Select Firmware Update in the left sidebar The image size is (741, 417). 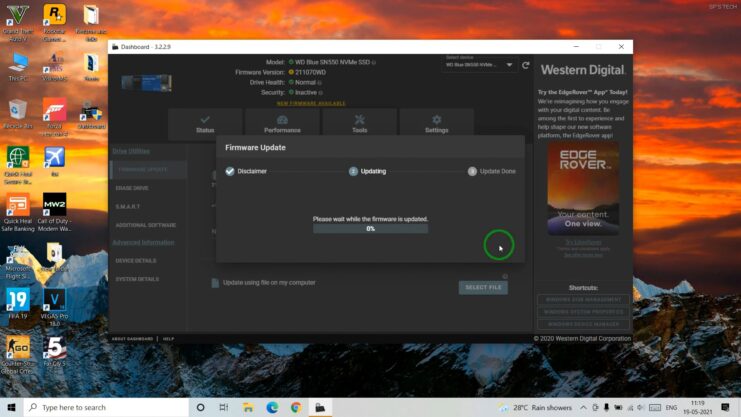(x=148, y=170)
